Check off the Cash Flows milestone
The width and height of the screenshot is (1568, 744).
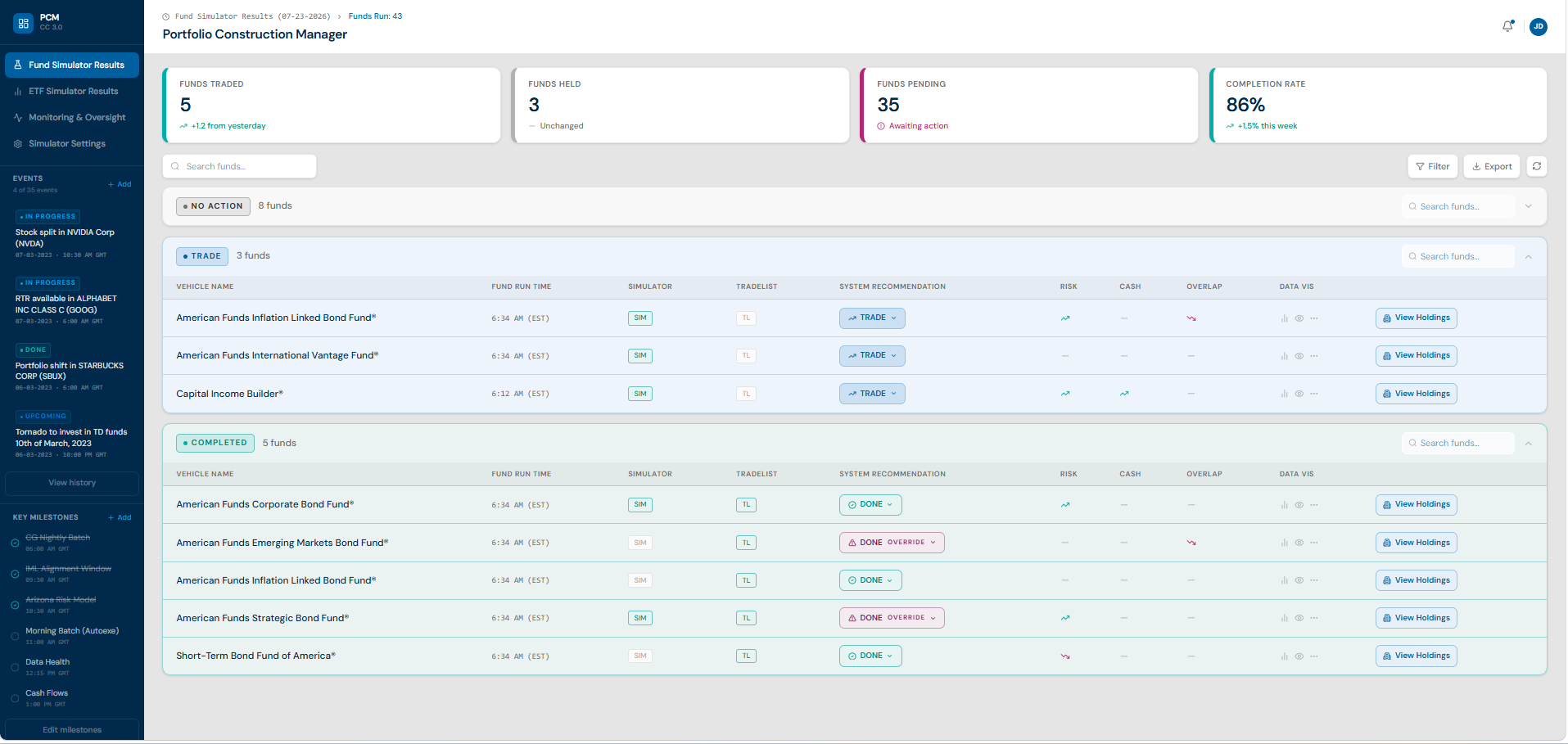pos(15,698)
